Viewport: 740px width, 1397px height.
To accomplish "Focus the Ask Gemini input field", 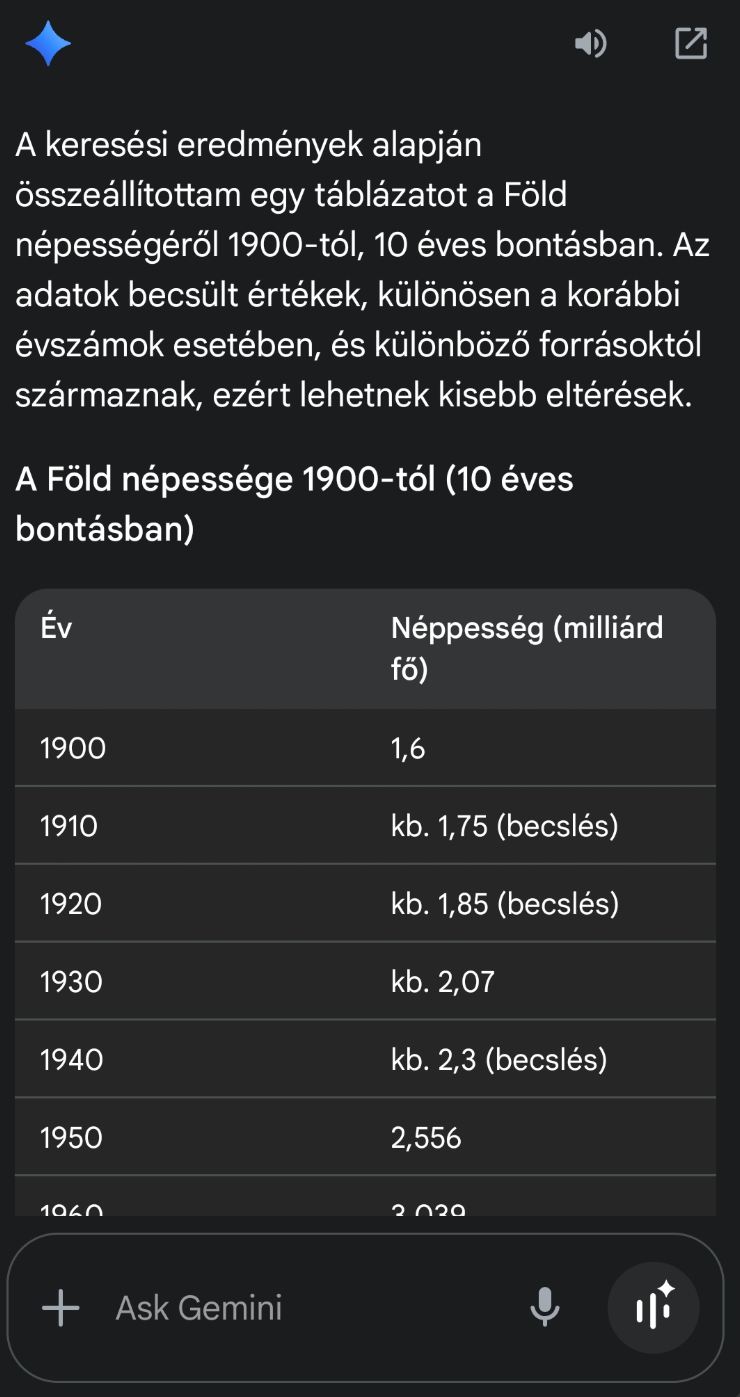I will click(x=300, y=1307).
